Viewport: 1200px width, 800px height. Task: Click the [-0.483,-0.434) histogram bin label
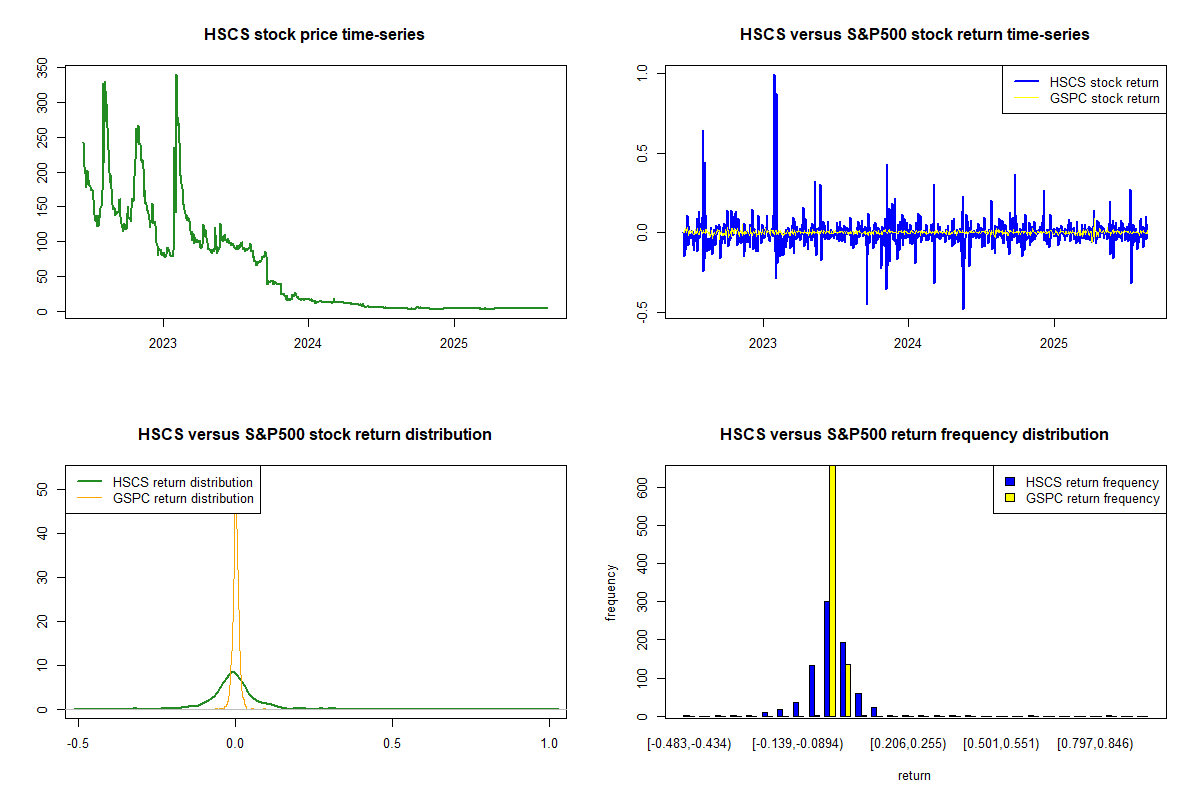coord(689,744)
